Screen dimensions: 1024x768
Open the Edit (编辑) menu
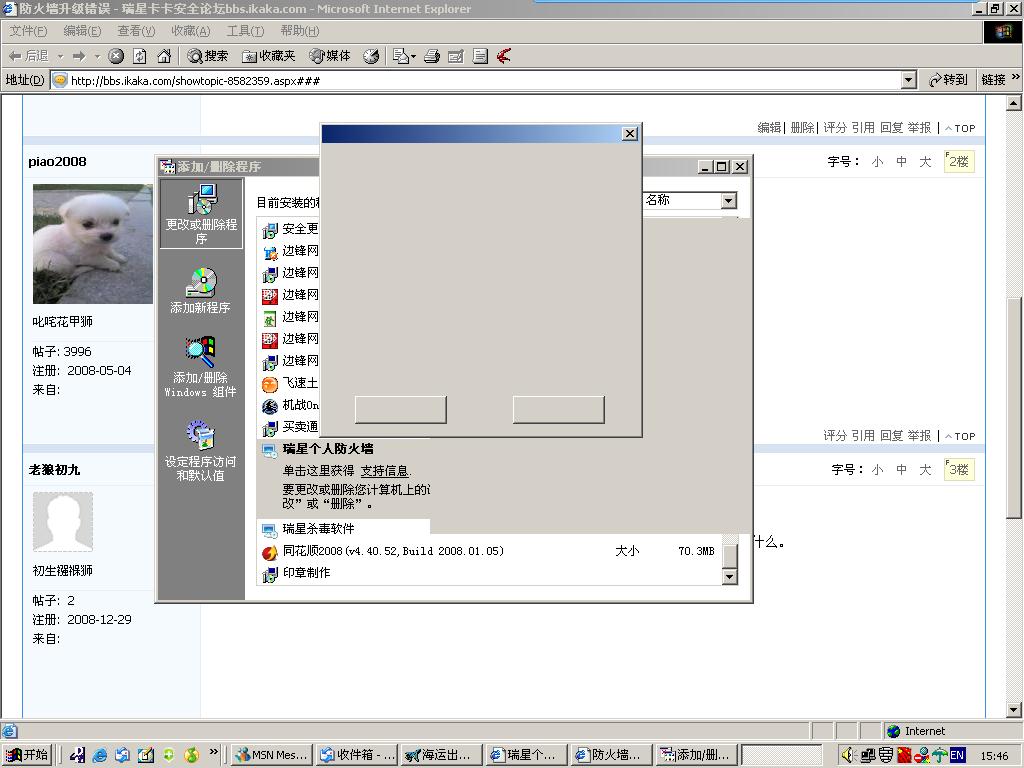82,31
